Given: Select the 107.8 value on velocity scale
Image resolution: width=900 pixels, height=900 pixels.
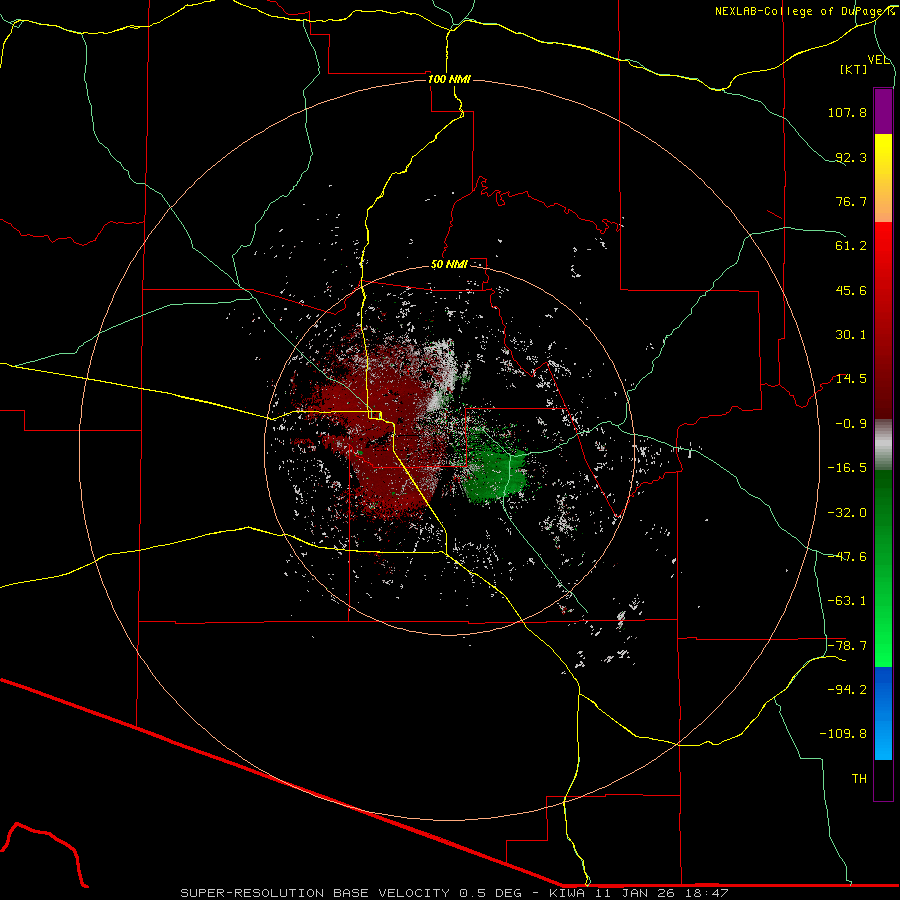Looking at the screenshot, I should 847,112.
